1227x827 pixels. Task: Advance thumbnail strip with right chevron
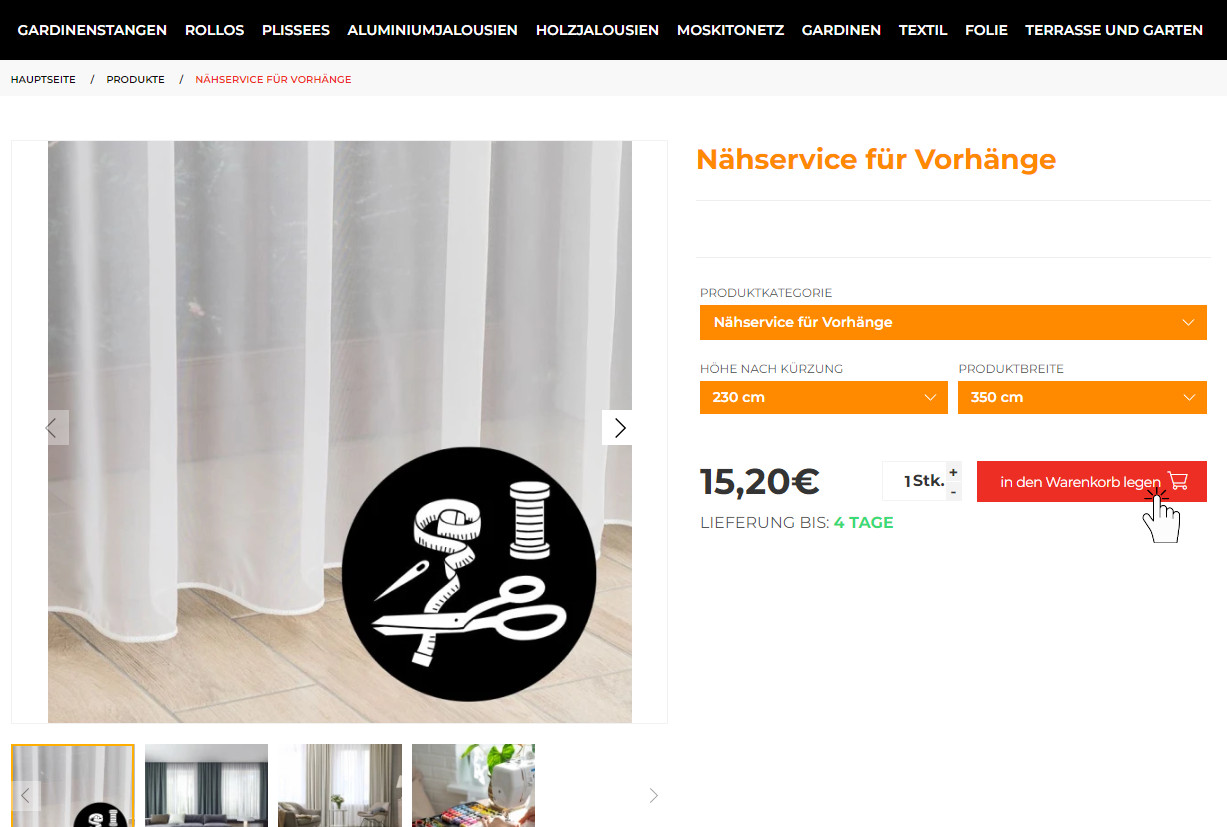tap(653, 796)
